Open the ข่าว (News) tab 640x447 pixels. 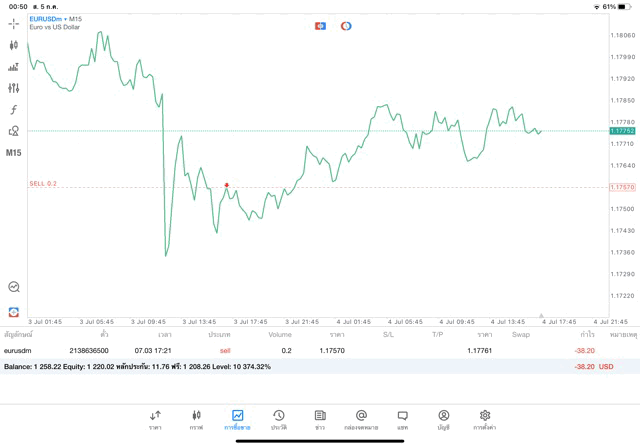click(320, 420)
